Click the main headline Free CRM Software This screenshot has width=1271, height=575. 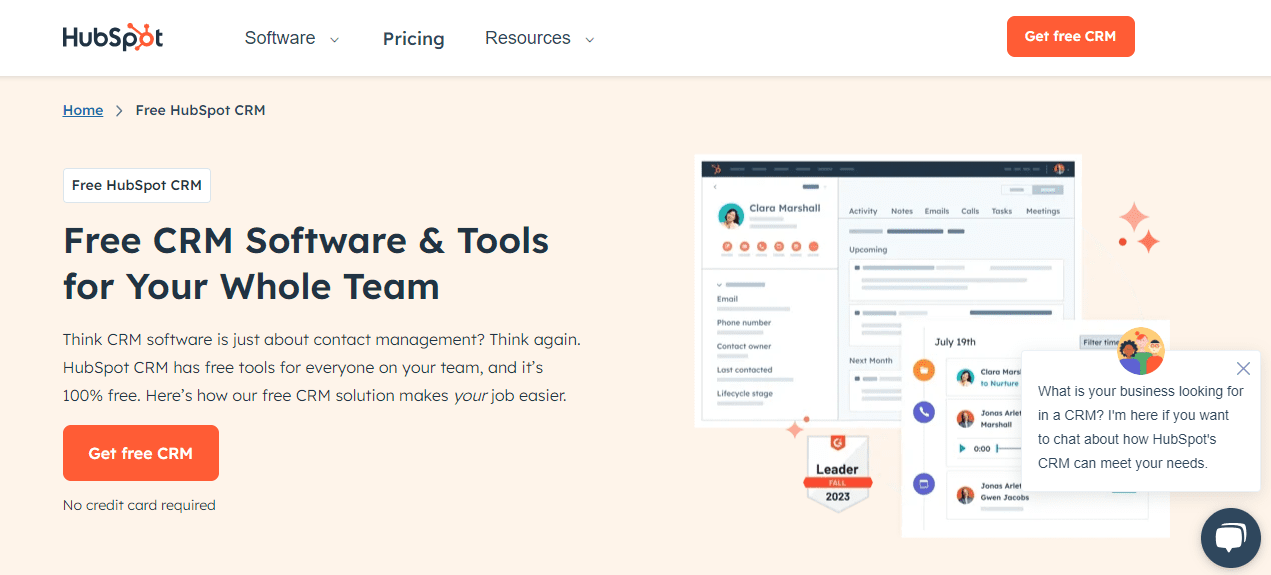(x=306, y=263)
